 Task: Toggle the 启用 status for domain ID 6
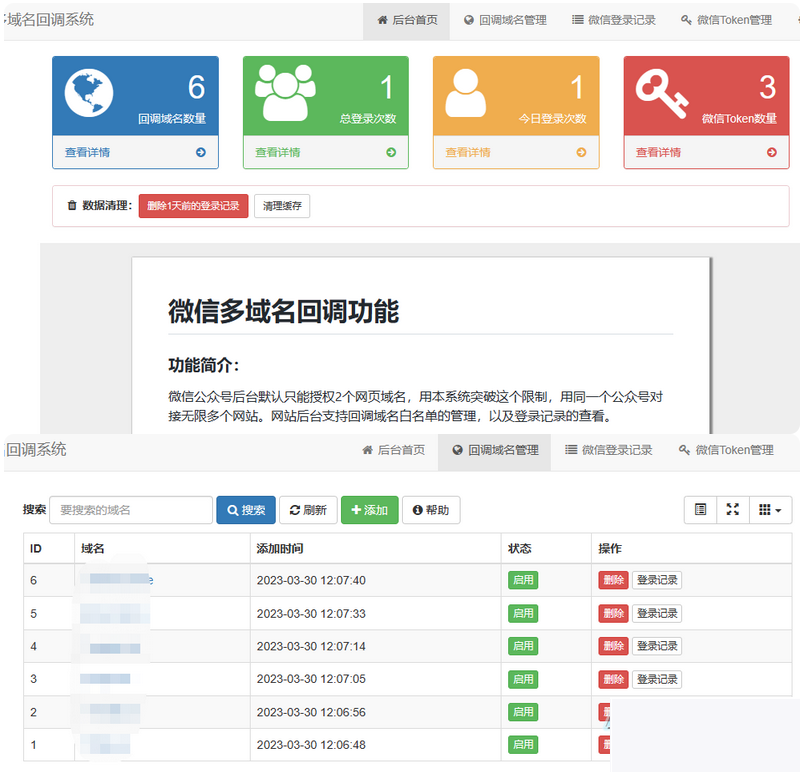coord(522,580)
